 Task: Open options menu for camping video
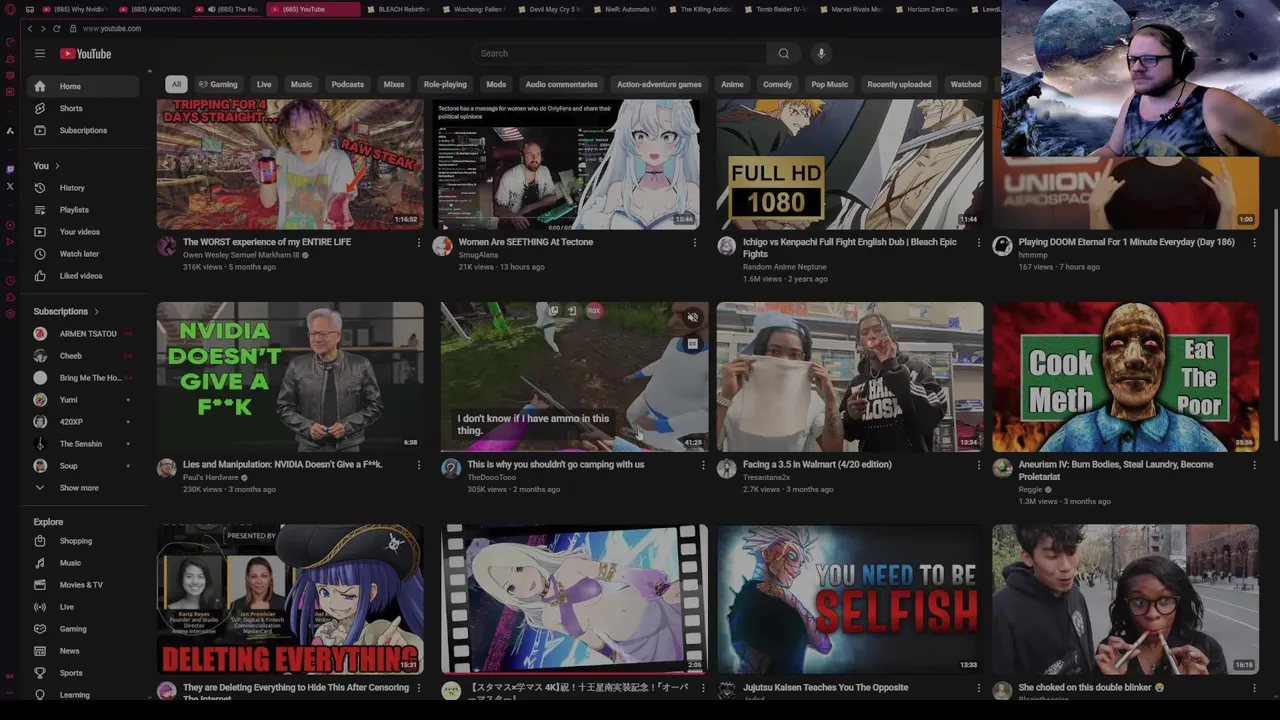point(703,465)
